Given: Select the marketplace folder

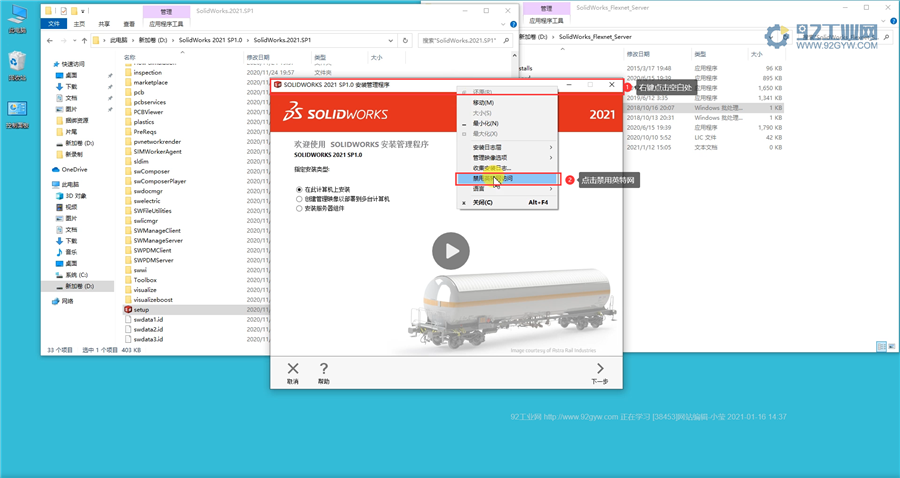Looking at the screenshot, I should 150,82.
